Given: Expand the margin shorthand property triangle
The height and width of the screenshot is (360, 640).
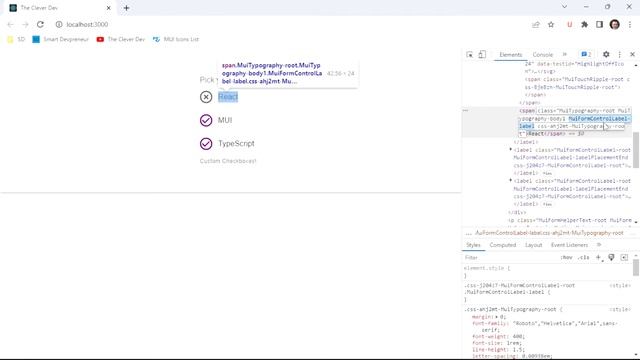Looking at the screenshot, I should click(496, 317).
